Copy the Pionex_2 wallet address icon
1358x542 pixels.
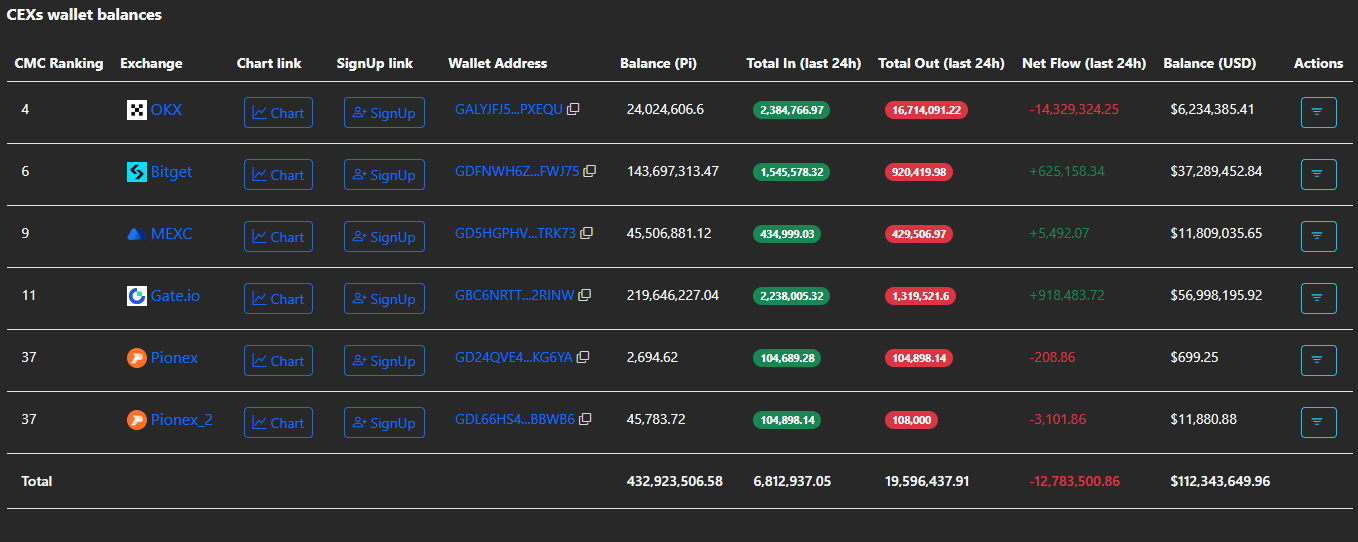click(x=586, y=419)
